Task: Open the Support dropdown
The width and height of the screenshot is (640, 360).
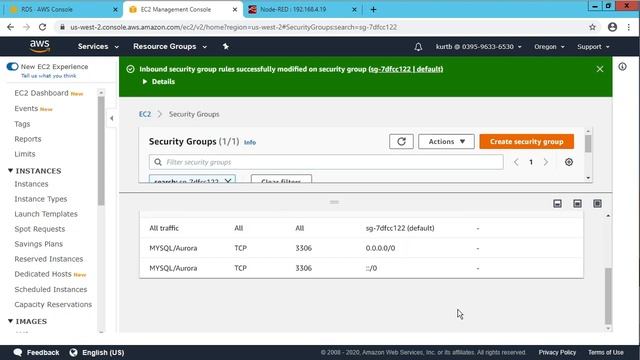Action: (x=593, y=47)
